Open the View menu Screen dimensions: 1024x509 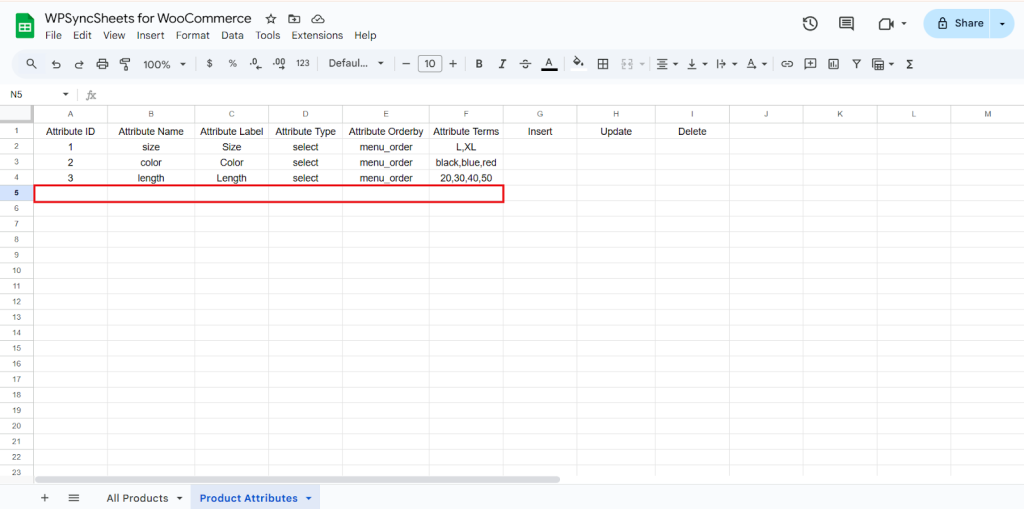(114, 35)
